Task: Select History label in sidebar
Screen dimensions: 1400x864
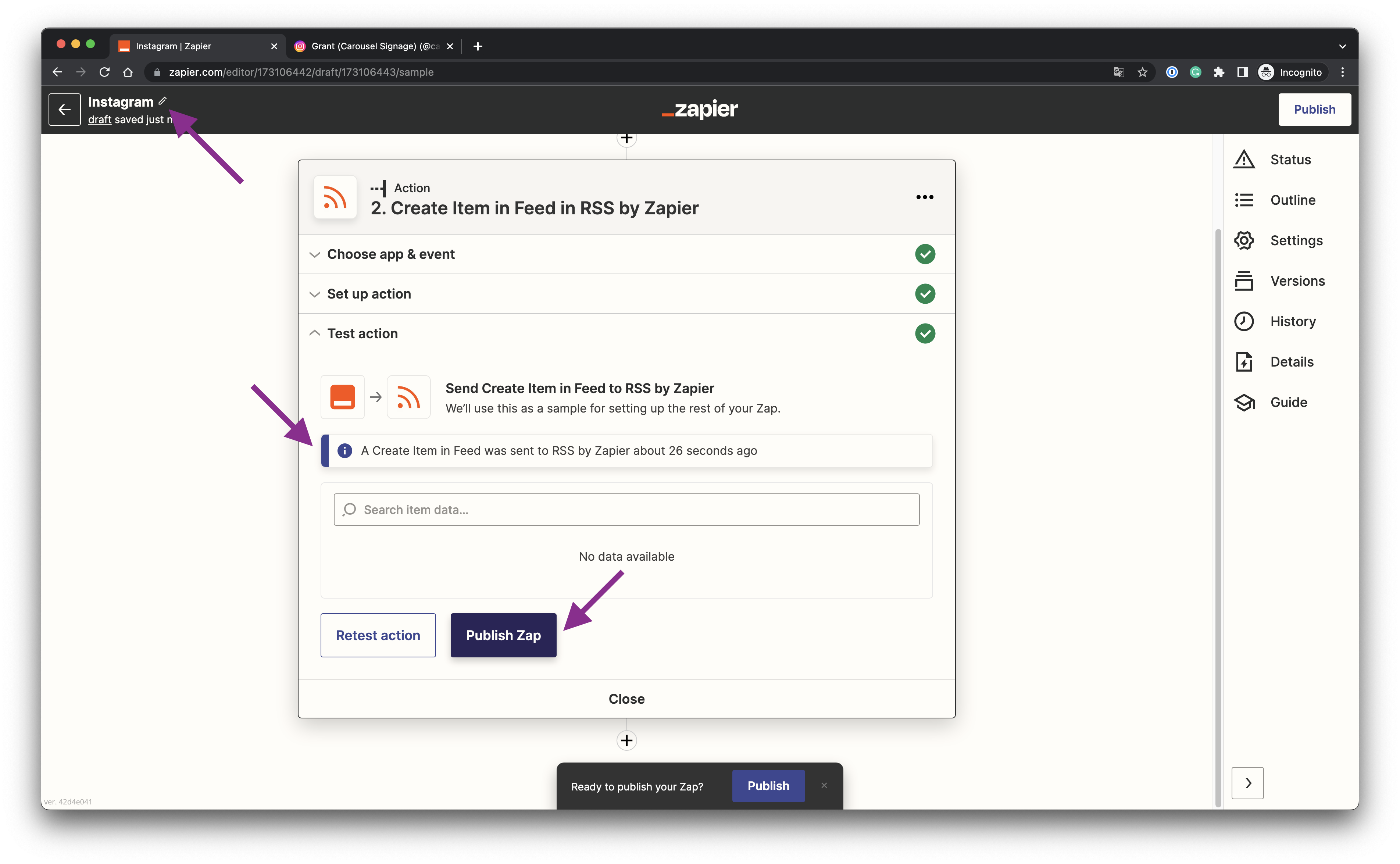Action: pos(1293,321)
